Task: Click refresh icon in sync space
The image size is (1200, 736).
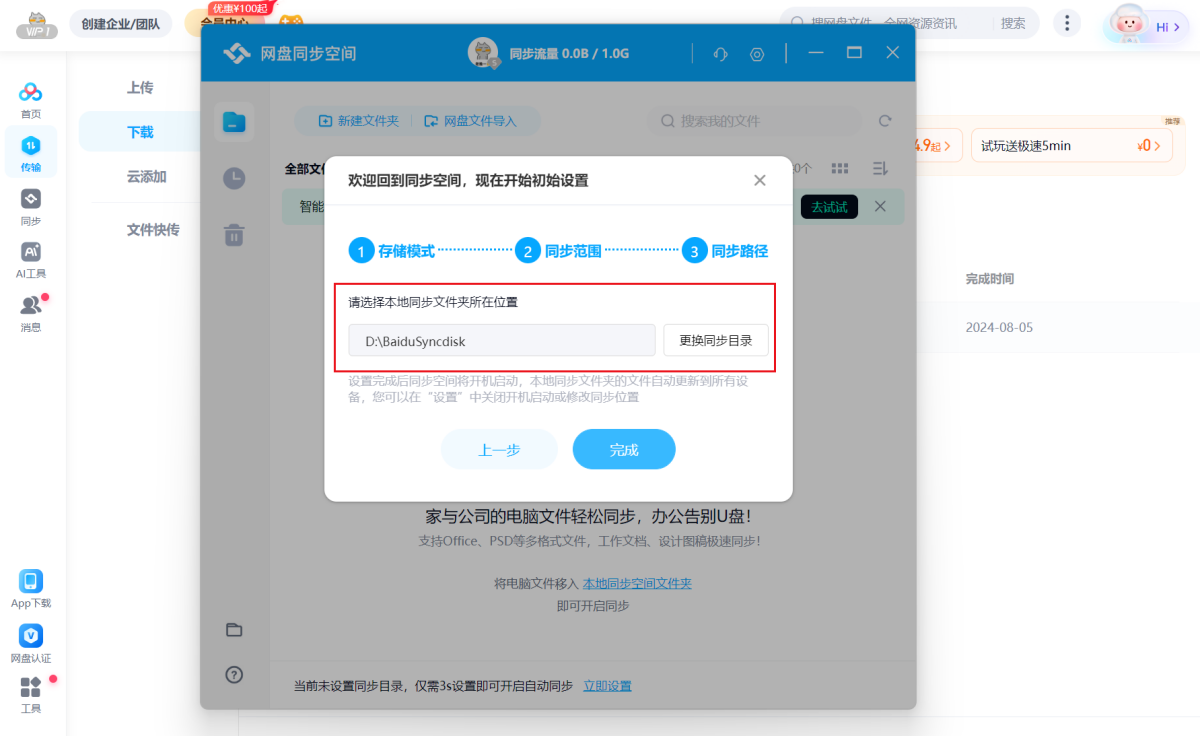Action: click(884, 121)
